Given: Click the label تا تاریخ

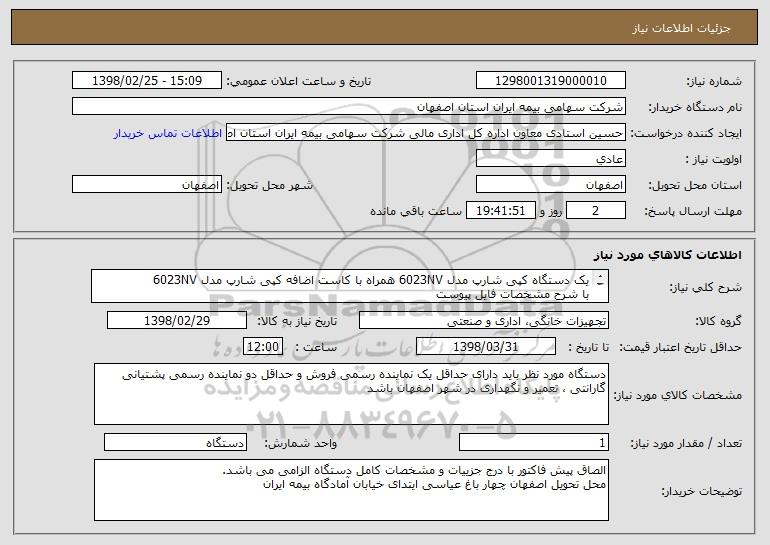Looking at the screenshot, I should (588, 348).
